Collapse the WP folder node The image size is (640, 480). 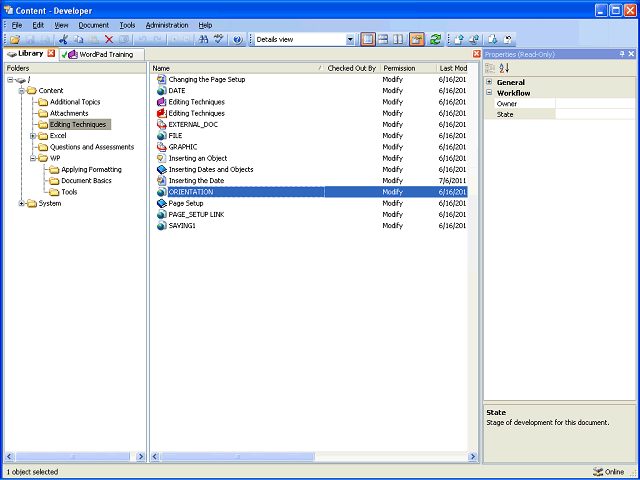tap(33, 158)
